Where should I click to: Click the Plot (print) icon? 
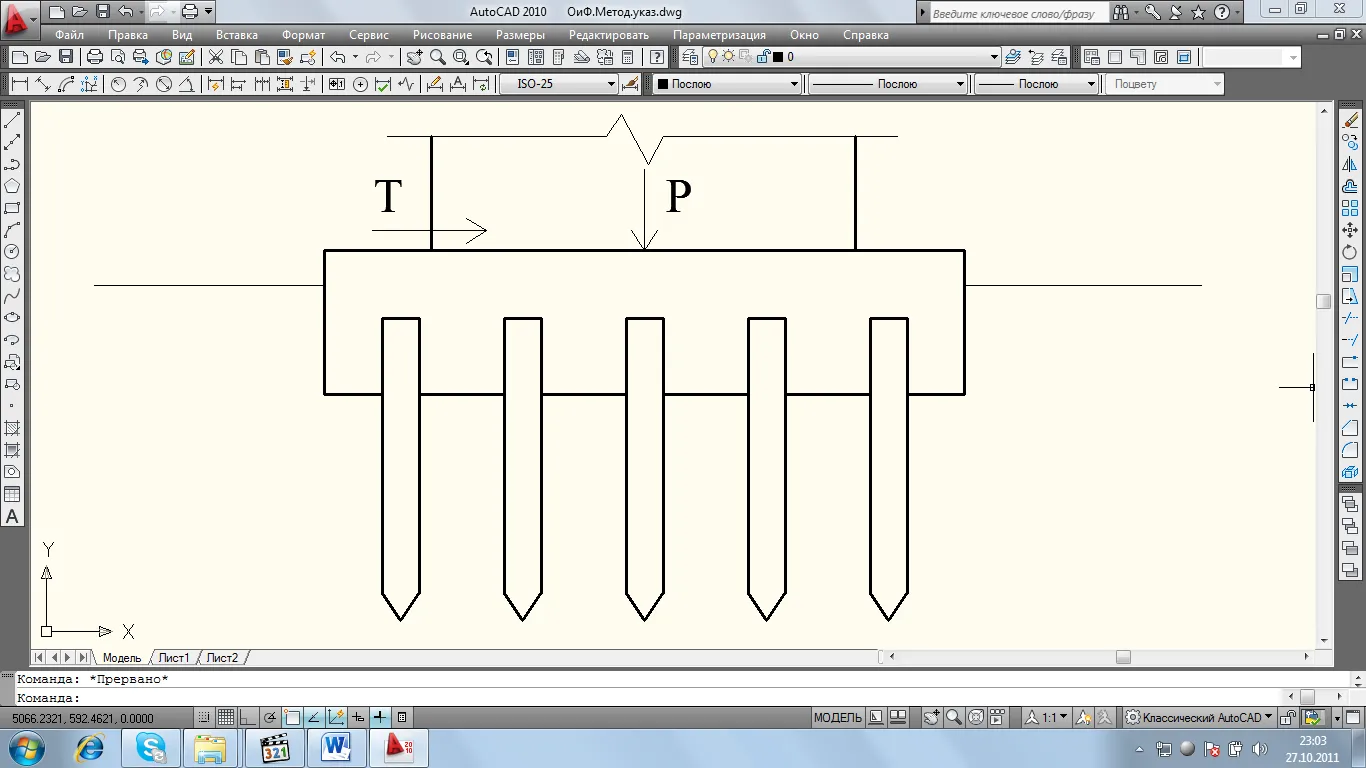(95, 57)
